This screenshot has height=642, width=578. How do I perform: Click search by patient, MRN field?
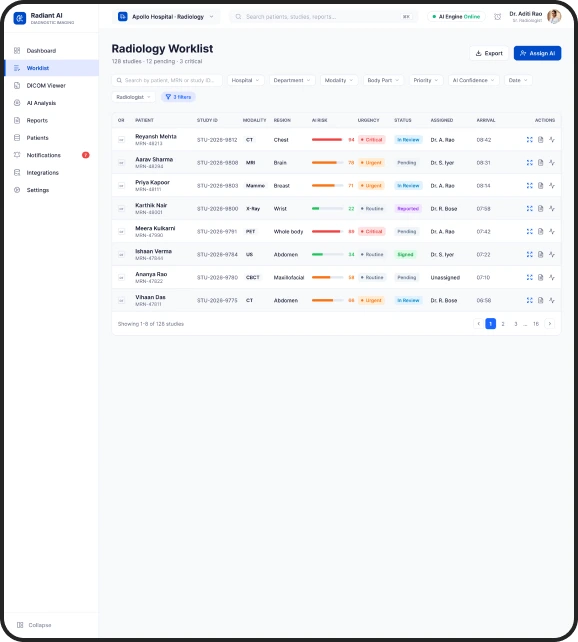click(167, 80)
